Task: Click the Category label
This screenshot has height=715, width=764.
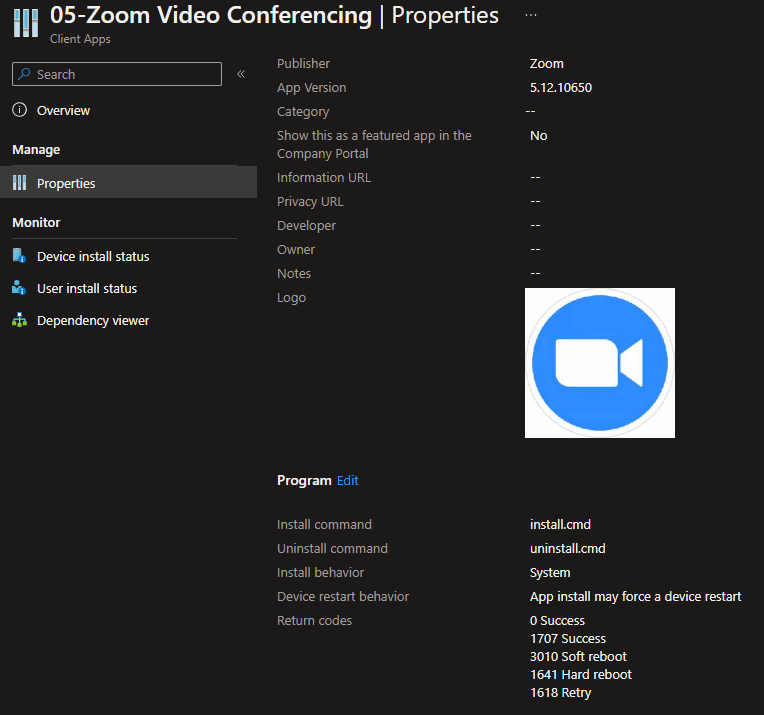Action: pyautogui.click(x=303, y=112)
